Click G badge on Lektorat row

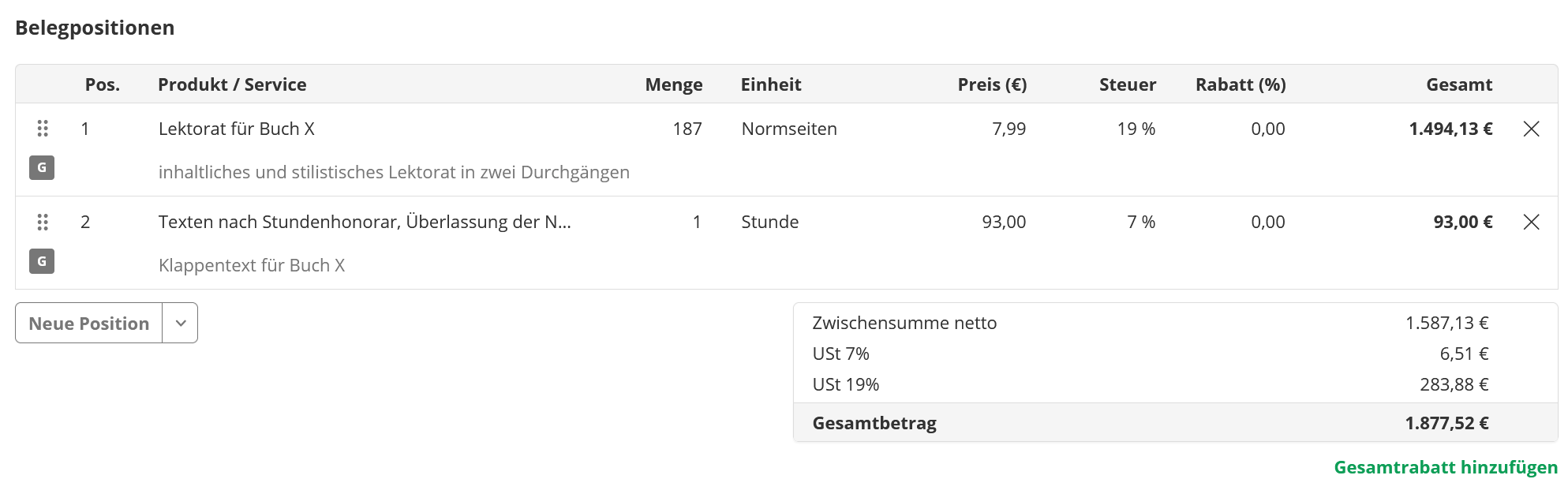click(42, 167)
